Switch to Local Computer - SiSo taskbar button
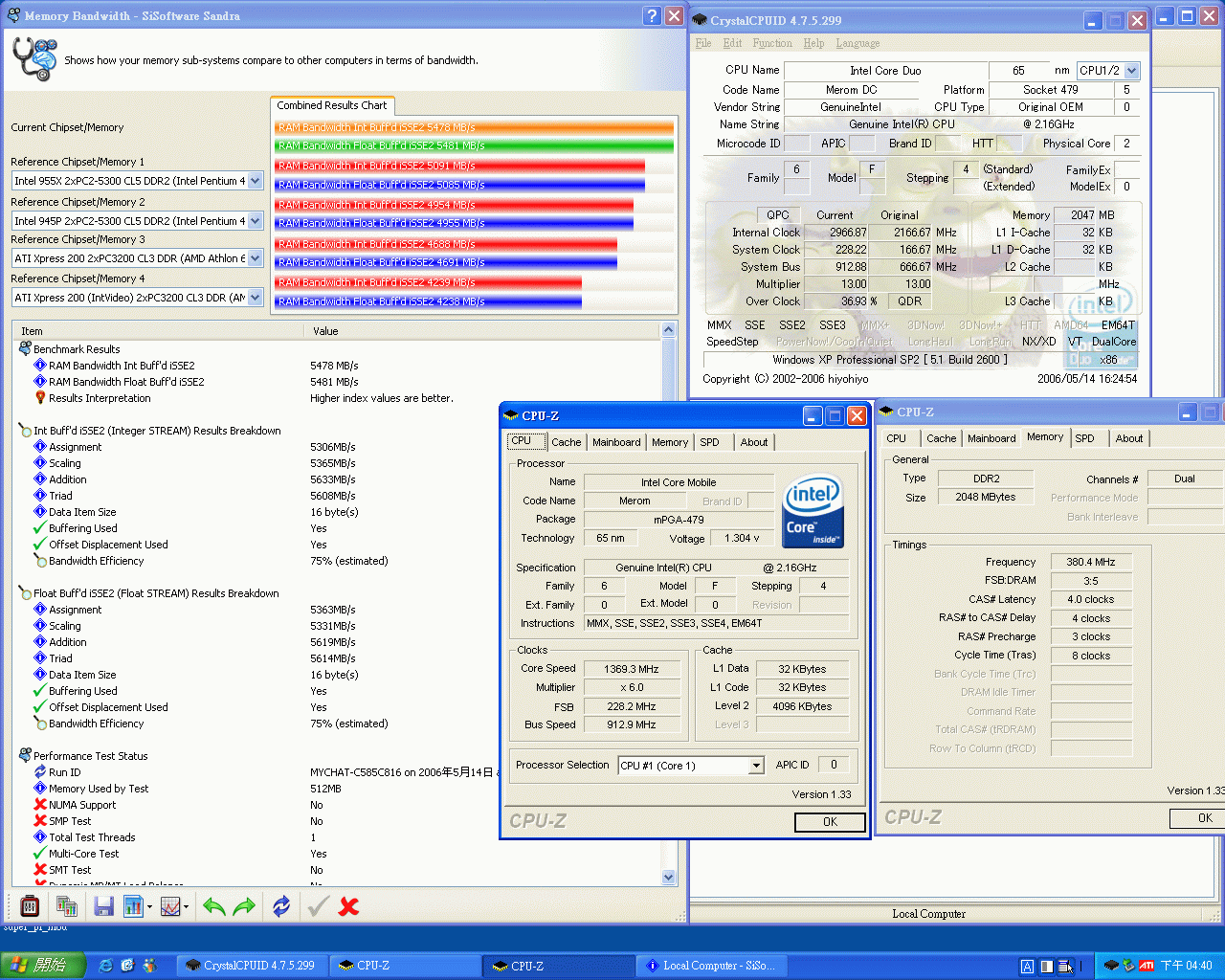1225x980 pixels. 710,966
